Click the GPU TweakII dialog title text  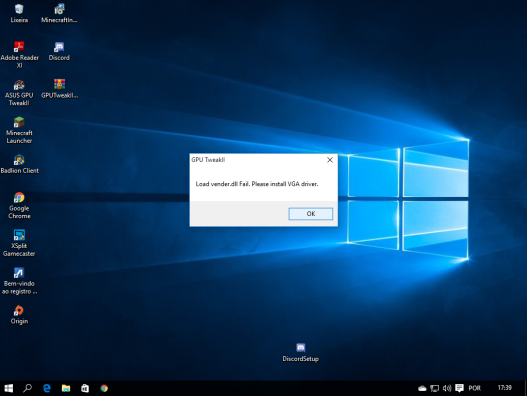[x=208, y=160]
